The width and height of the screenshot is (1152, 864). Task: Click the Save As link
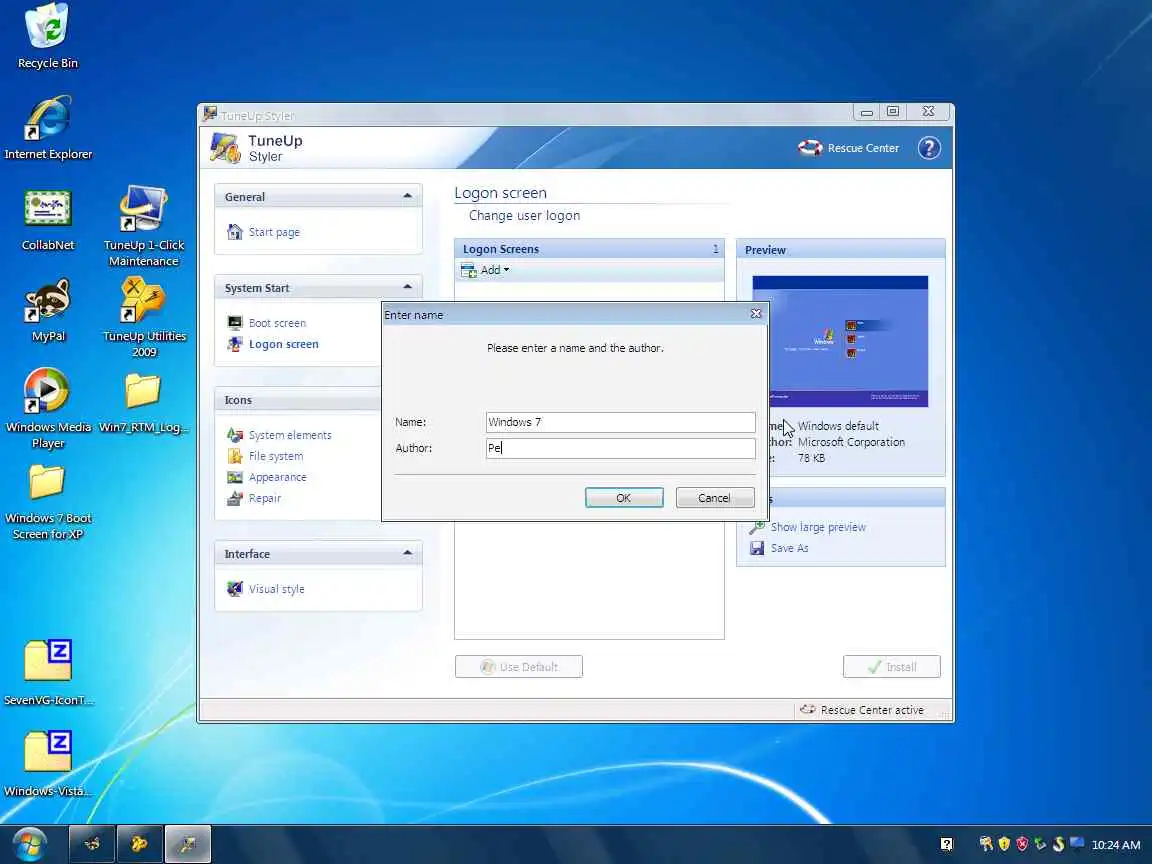tap(789, 548)
